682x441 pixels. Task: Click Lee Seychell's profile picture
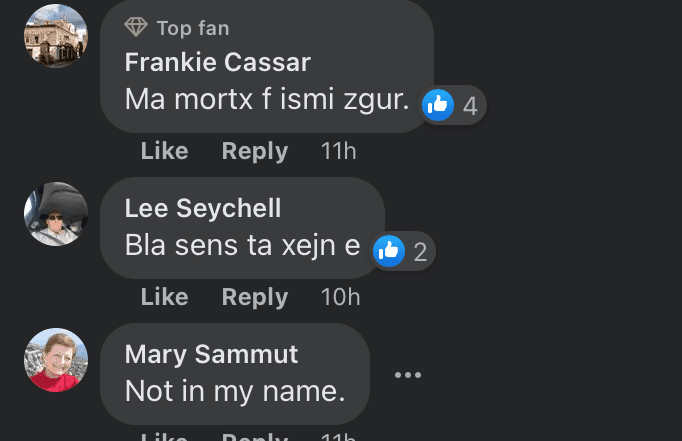click(x=56, y=214)
